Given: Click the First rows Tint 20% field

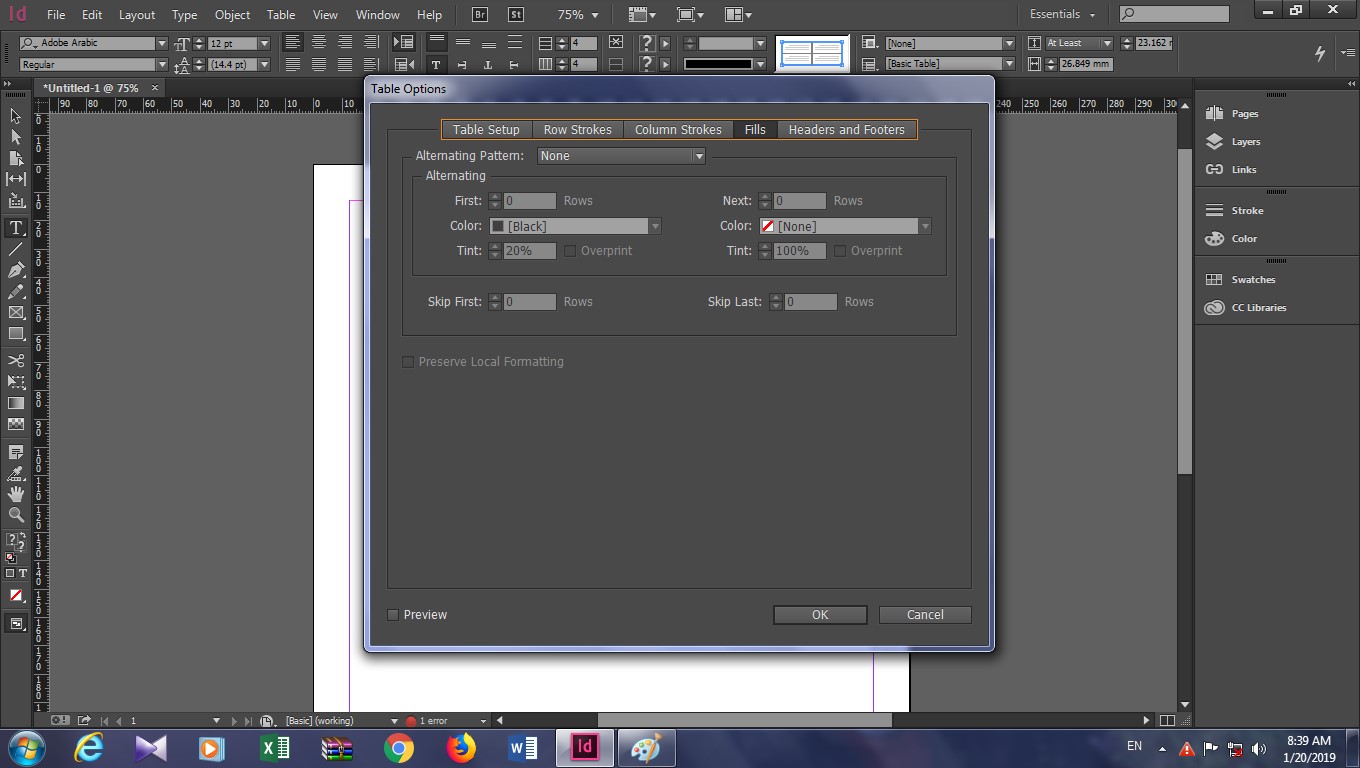Looking at the screenshot, I should [x=529, y=251].
